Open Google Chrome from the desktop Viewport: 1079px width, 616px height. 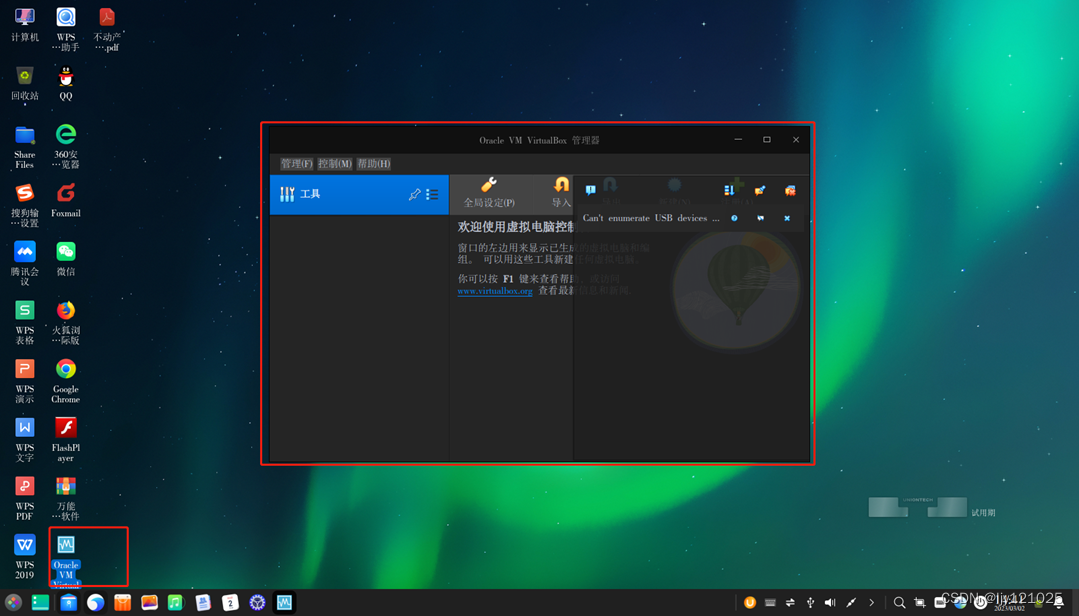tap(65, 370)
